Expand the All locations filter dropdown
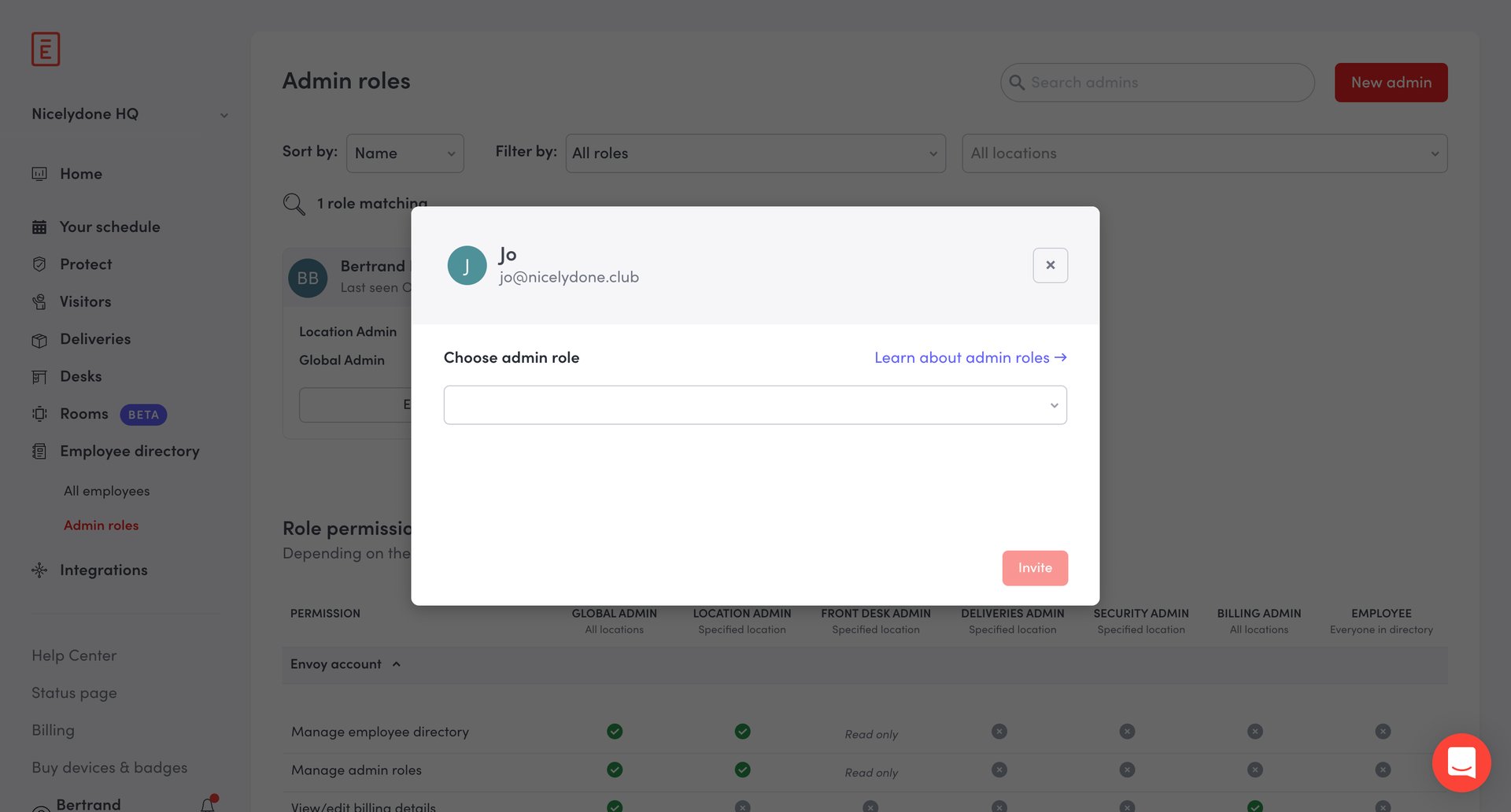This screenshot has height=812, width=1511. tap(1203, 153)
